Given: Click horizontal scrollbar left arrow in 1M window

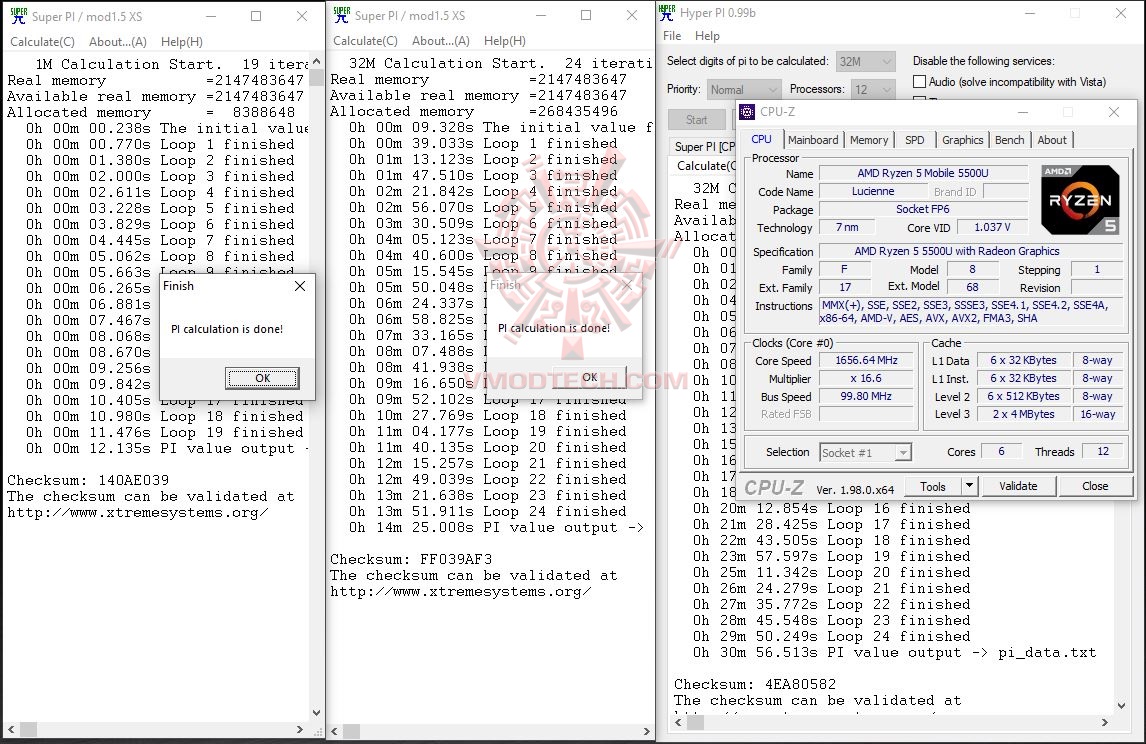Looking at the screenshot, I should click(11, 729).
